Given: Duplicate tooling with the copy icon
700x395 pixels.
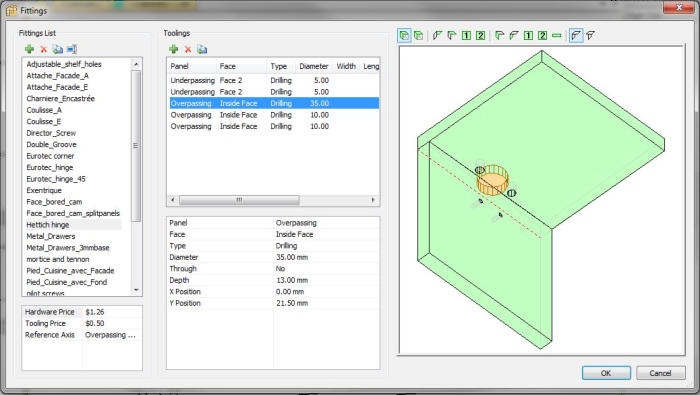Looking at the screenshot, I should point(202,49).
